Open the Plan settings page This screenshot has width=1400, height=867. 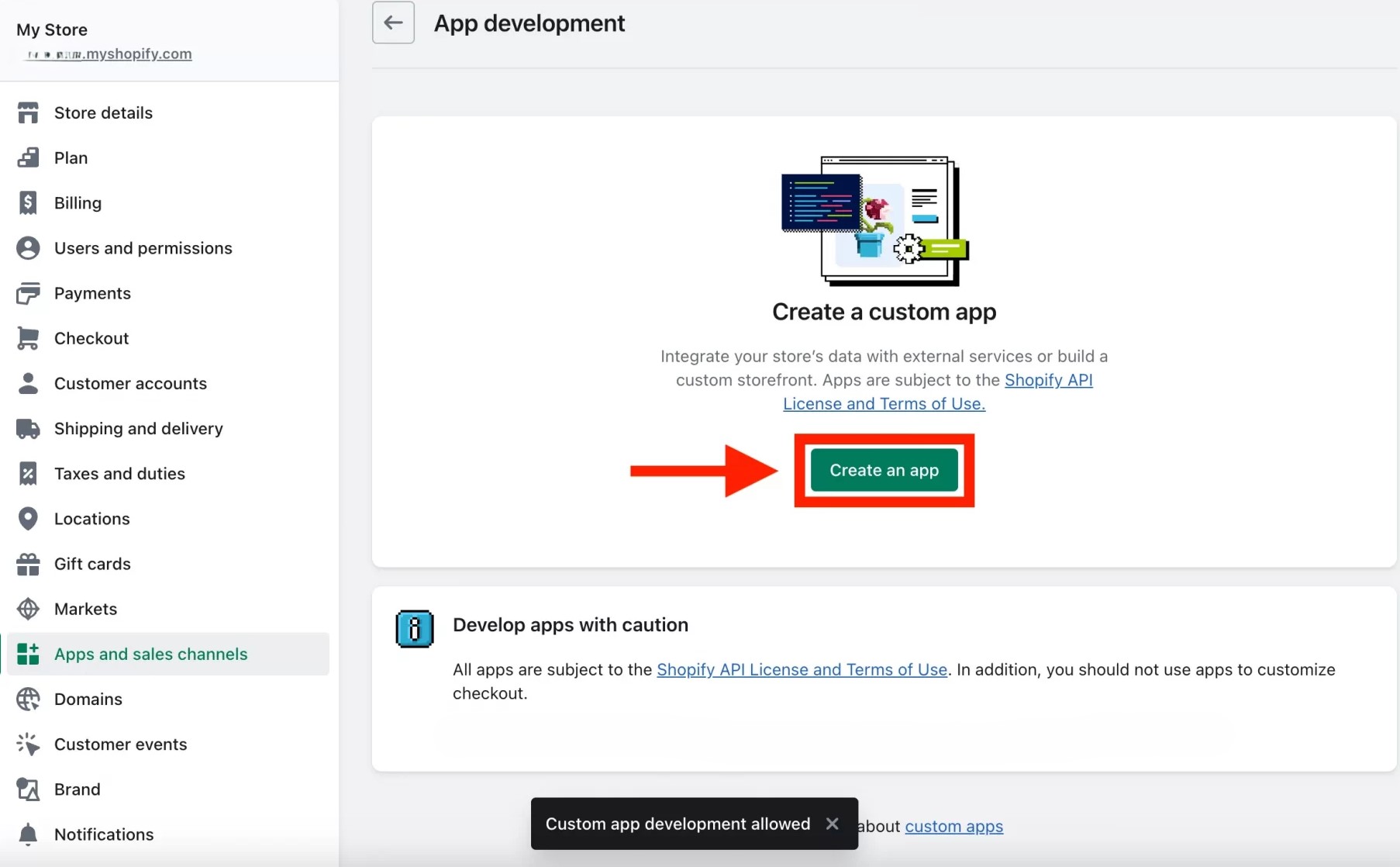pyautogui.click(x=168, y=157)
